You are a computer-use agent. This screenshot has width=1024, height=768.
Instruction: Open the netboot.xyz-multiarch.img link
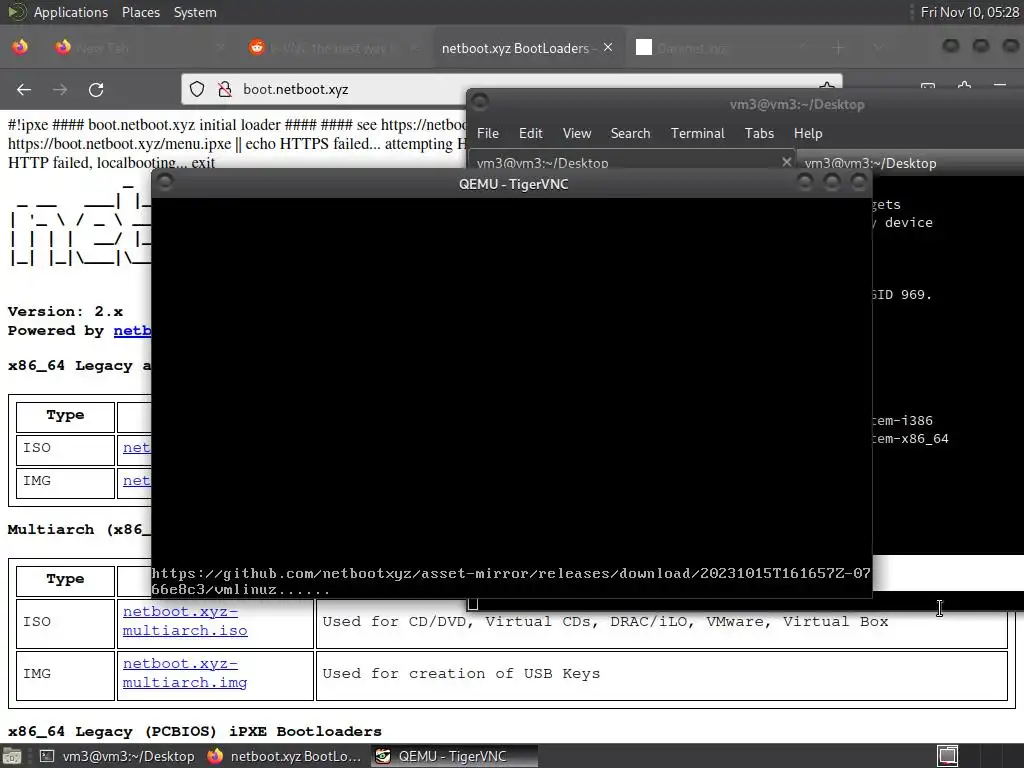[x=185, y=673]
